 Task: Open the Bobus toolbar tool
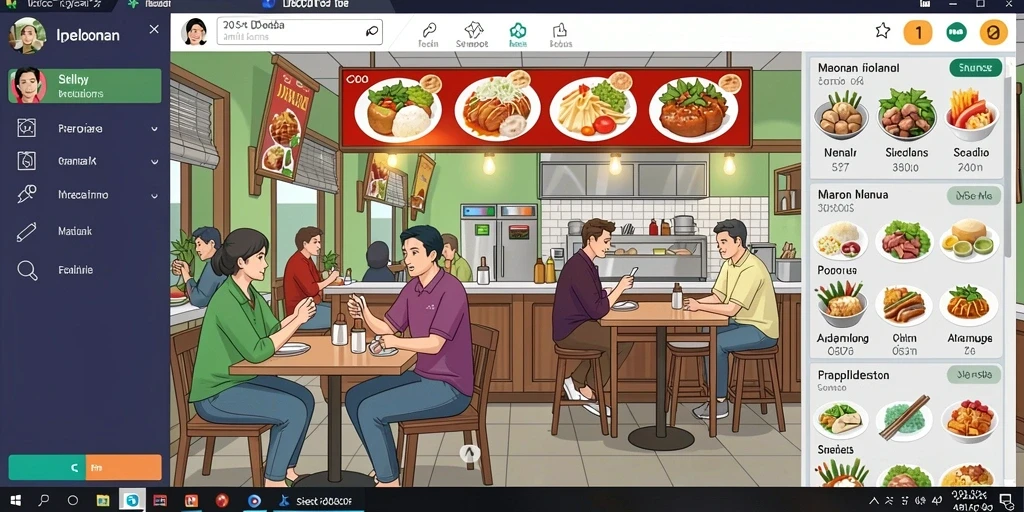[x=560, y=36]
